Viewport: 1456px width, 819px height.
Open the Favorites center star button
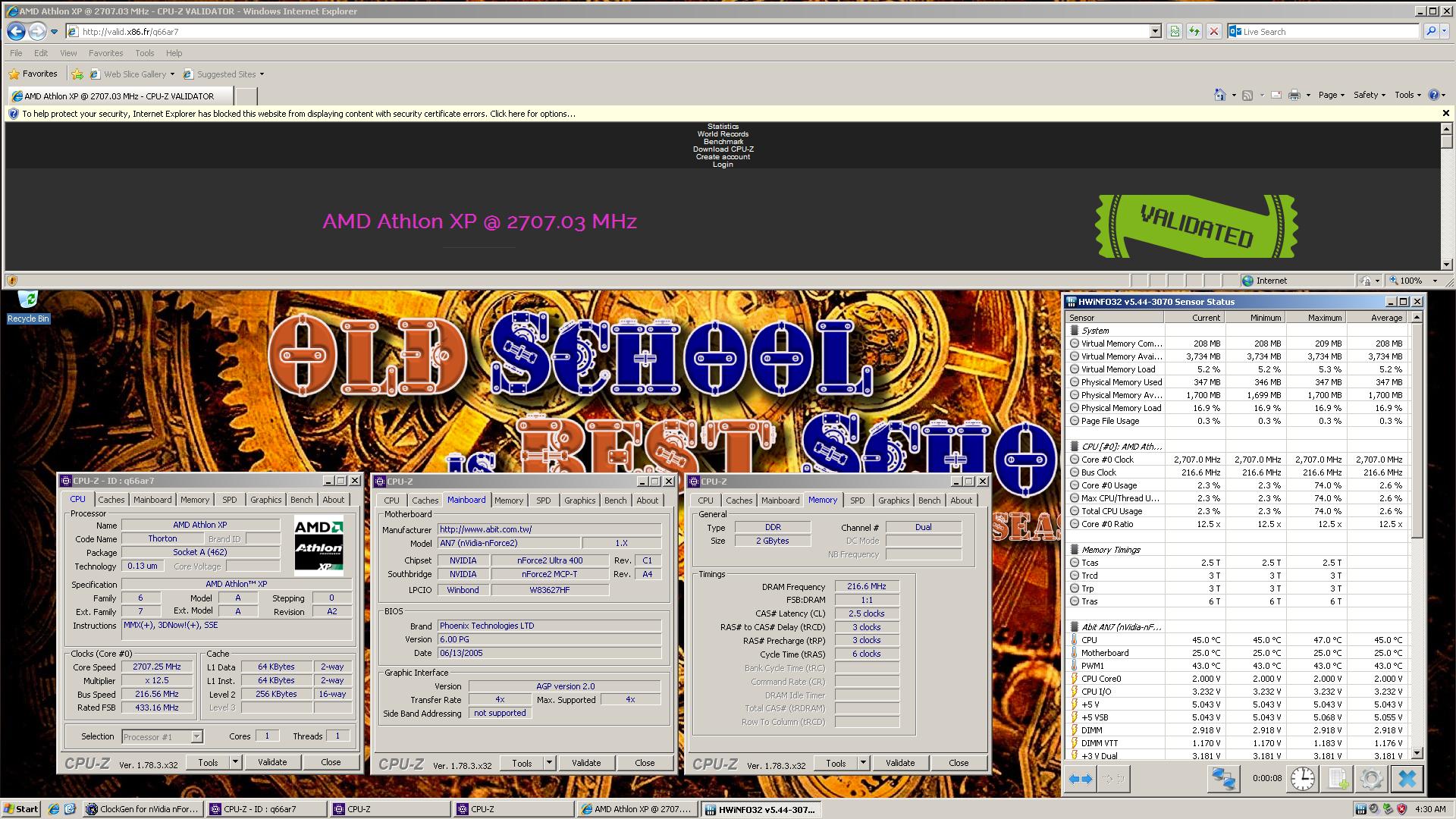point(33,74)
